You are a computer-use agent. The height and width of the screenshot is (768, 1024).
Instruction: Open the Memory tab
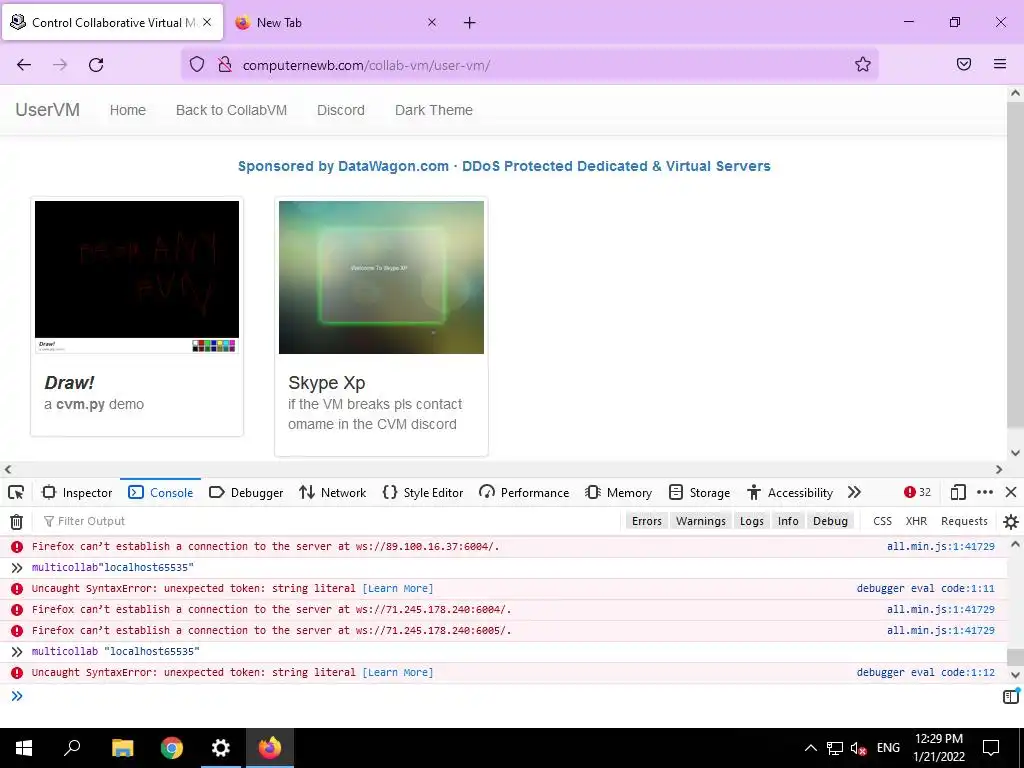pyautogui.click(x=618, y=492)
